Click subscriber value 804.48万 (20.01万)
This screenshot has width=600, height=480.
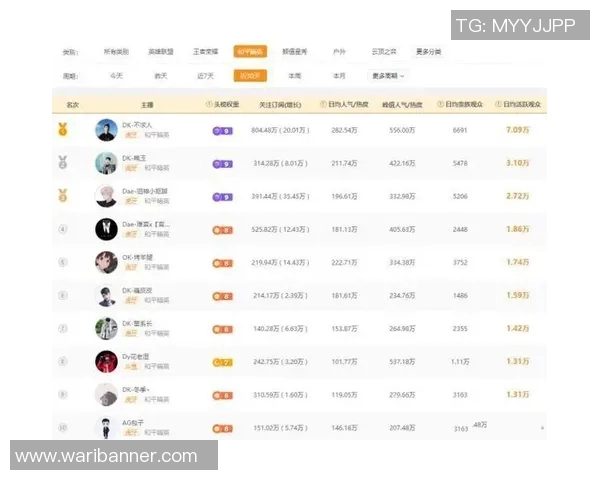[x=280, y=130]
